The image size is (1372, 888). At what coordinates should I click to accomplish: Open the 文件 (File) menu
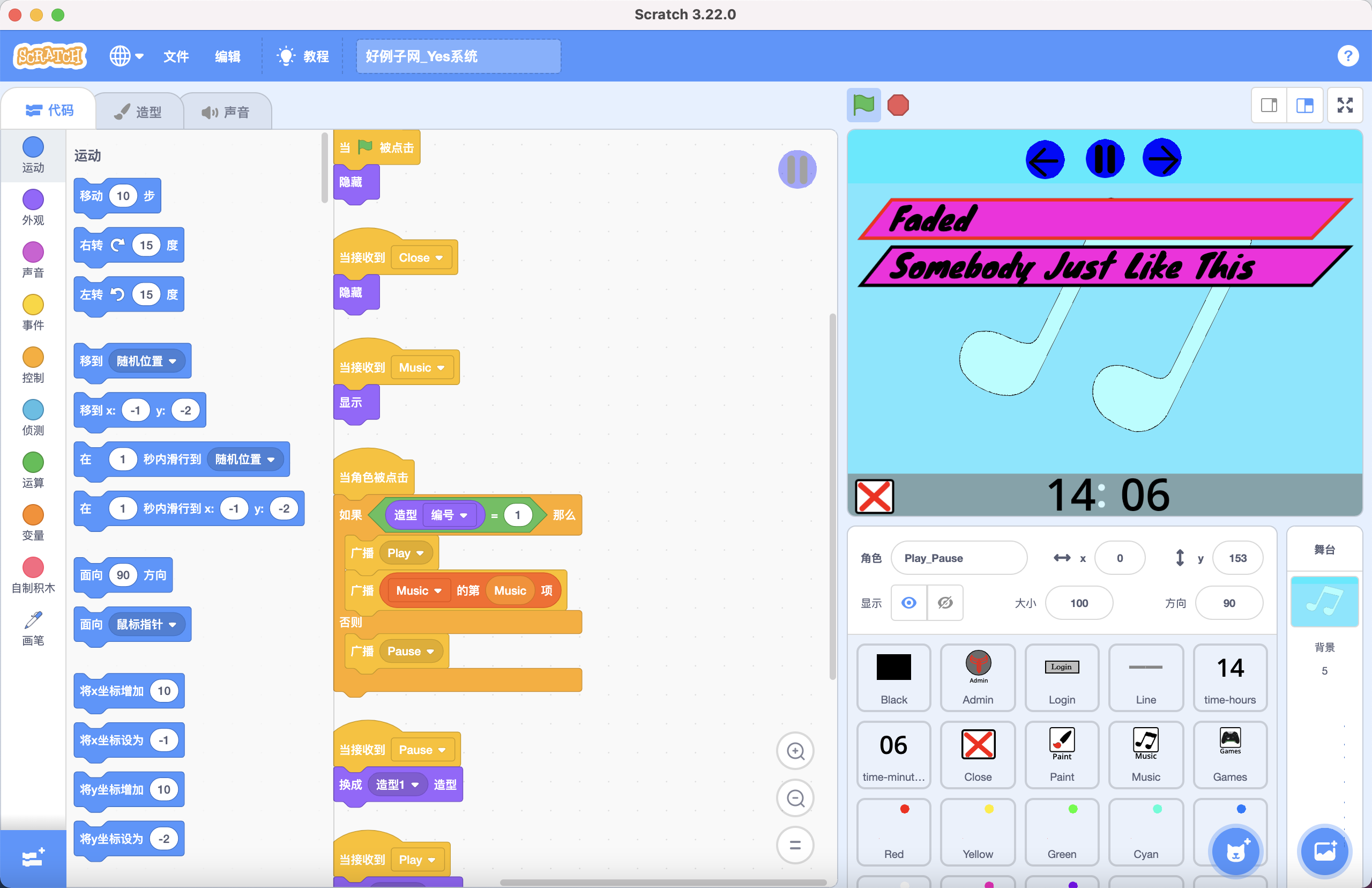point(176,56)
